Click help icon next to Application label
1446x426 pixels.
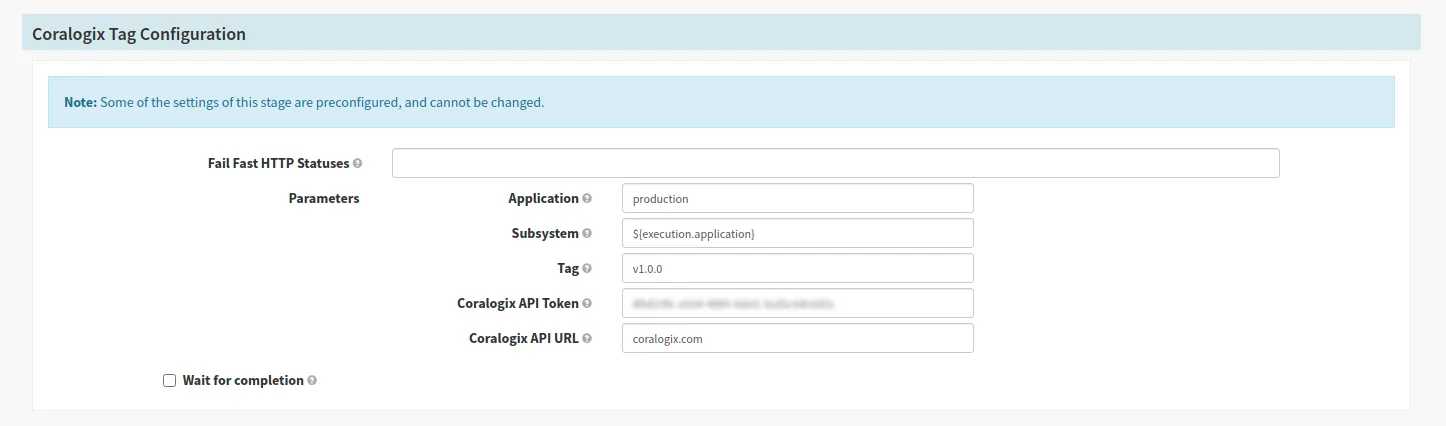click(587, 198)
